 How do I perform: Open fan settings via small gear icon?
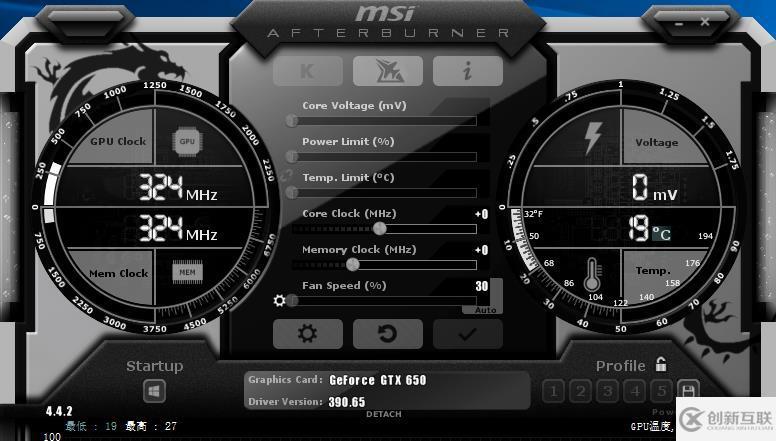coord(279,300)
